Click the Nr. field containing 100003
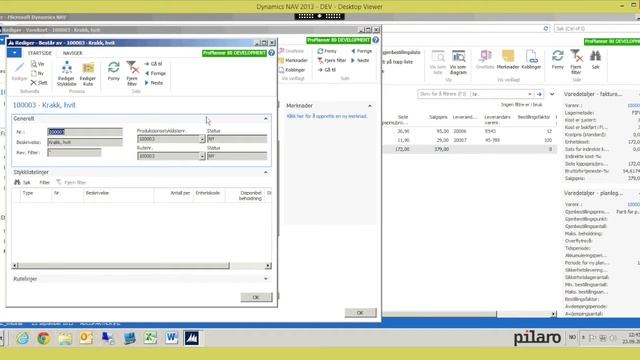This screenshot has height=360, width=640. pyautogui.click(x=85, y=132)
